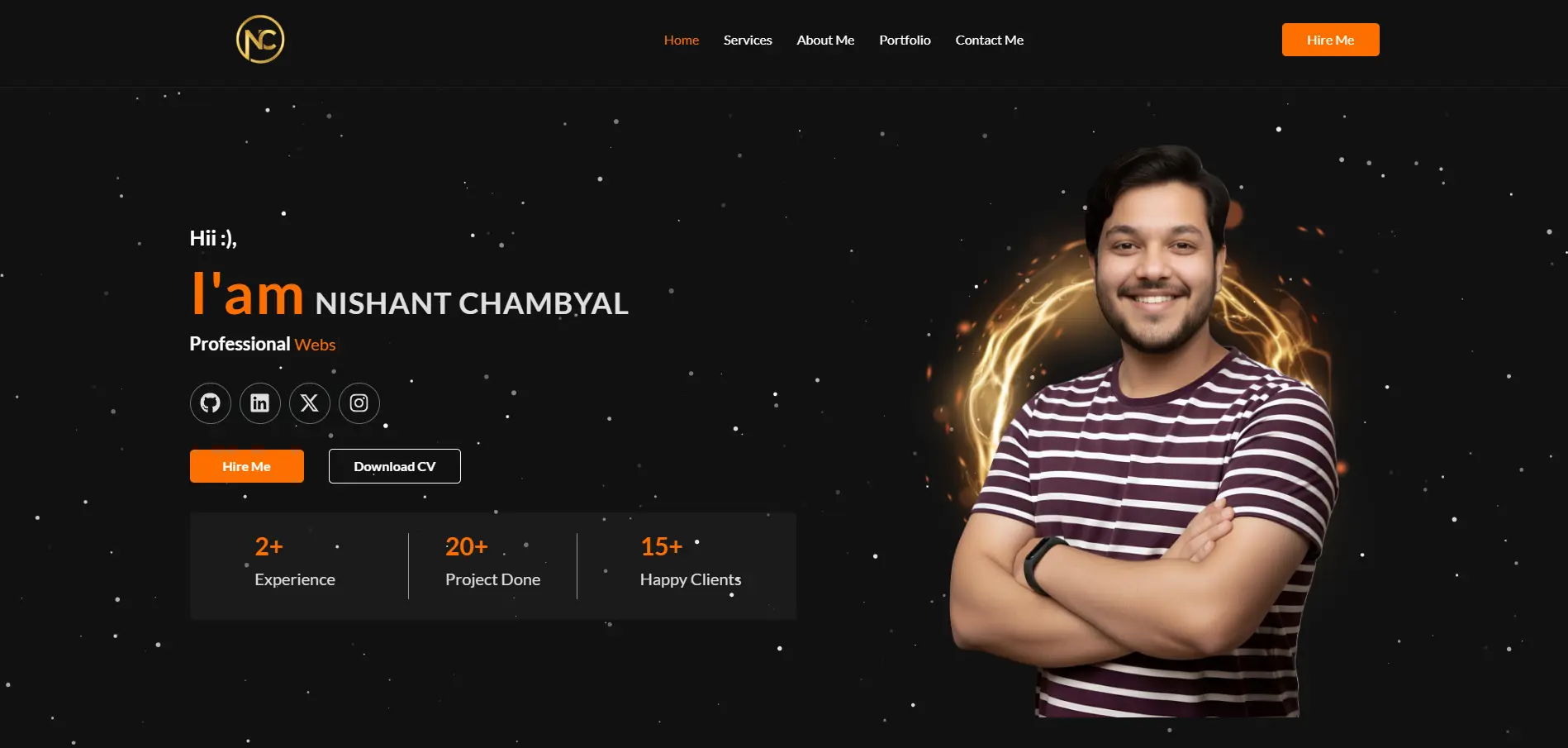Click the 15+ Happy Clients stat
Image resolution: width=1568 pixels, height=748 pixels.
[x=691, y=562]
